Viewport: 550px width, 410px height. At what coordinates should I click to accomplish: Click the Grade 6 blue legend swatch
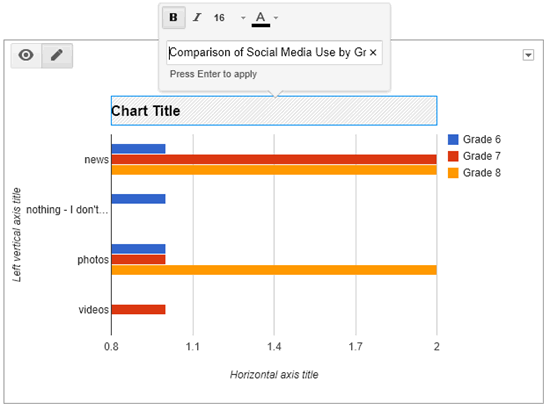[x=453, y=140]
